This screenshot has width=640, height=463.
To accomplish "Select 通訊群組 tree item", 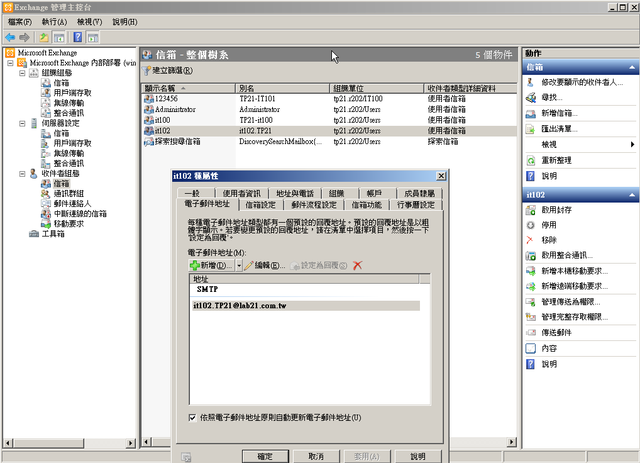I will (x=69, y=194).
